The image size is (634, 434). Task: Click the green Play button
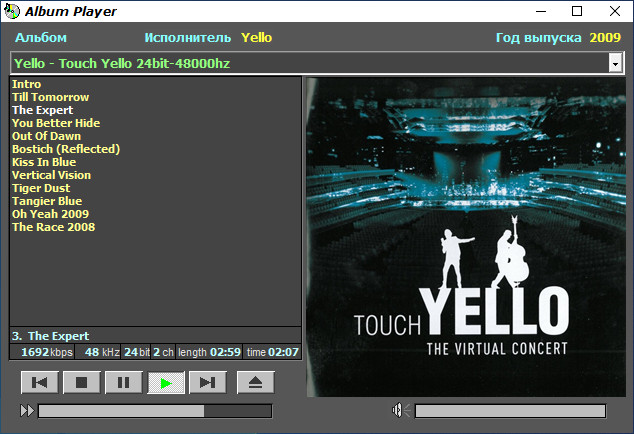(166, 382)
